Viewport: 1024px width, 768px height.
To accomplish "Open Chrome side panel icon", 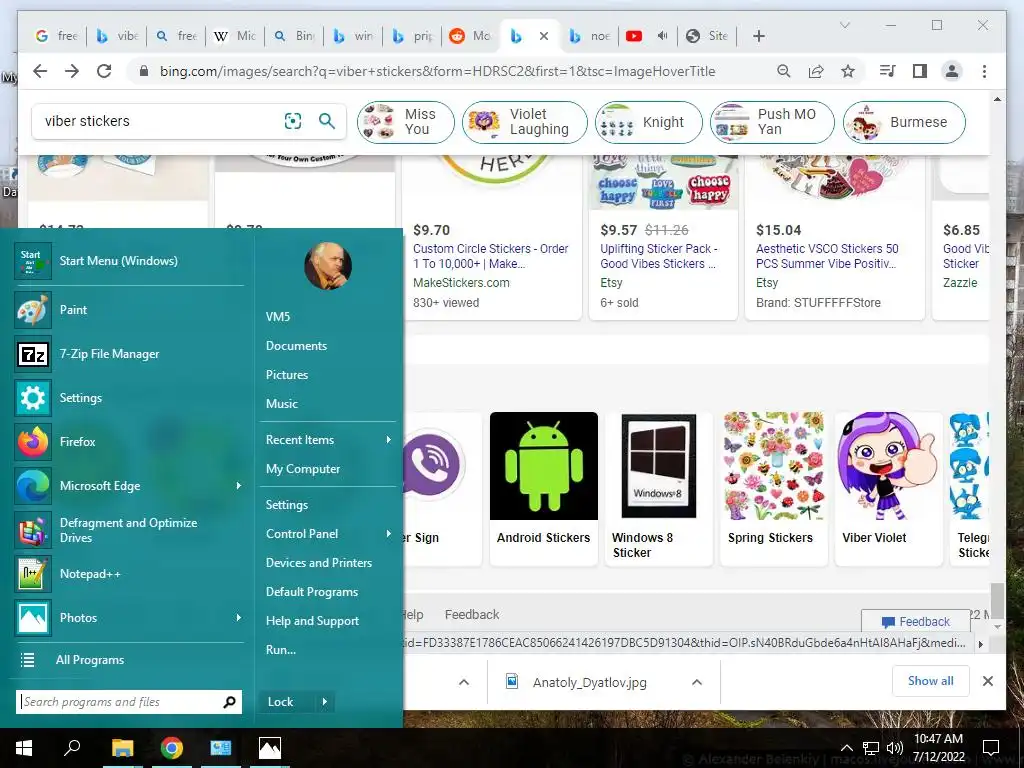I will pos(920,71).
